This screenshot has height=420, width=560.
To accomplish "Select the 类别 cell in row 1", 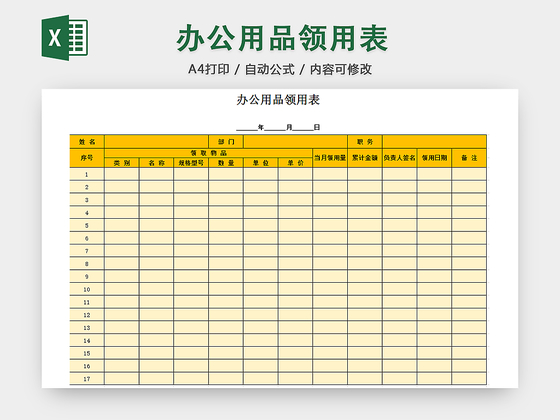I will tap(122, 174).
